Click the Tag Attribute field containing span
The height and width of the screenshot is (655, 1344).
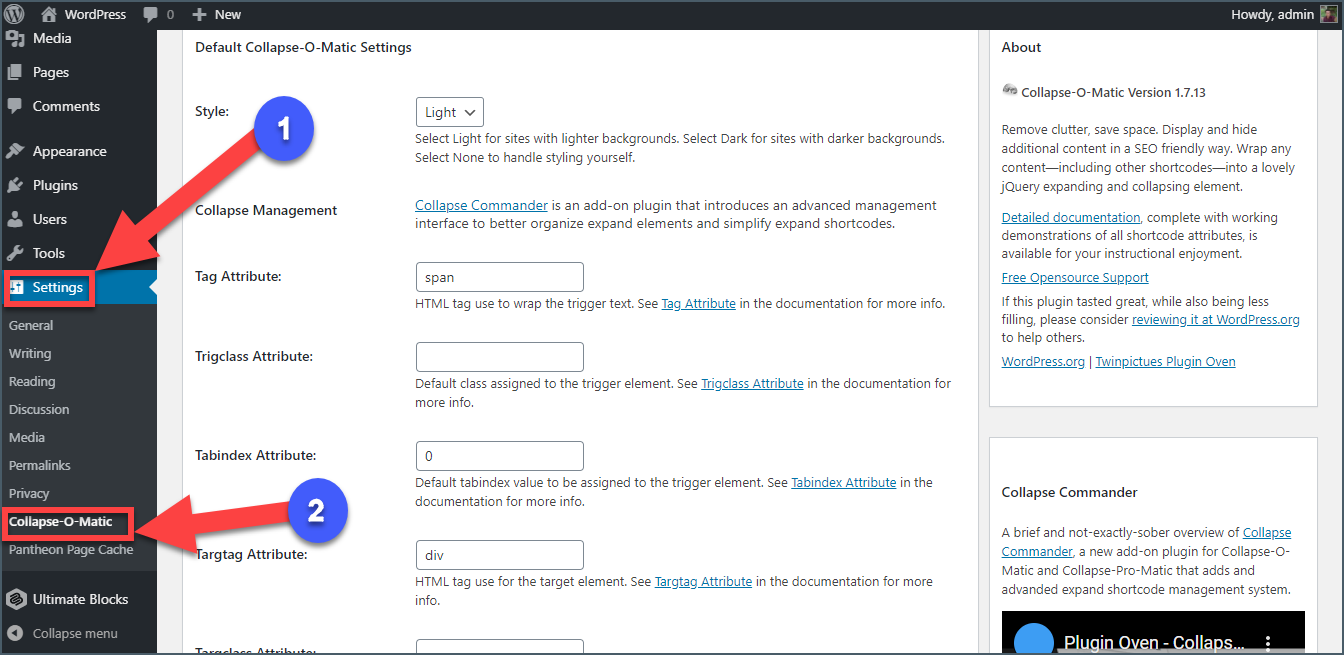point(500,277)
